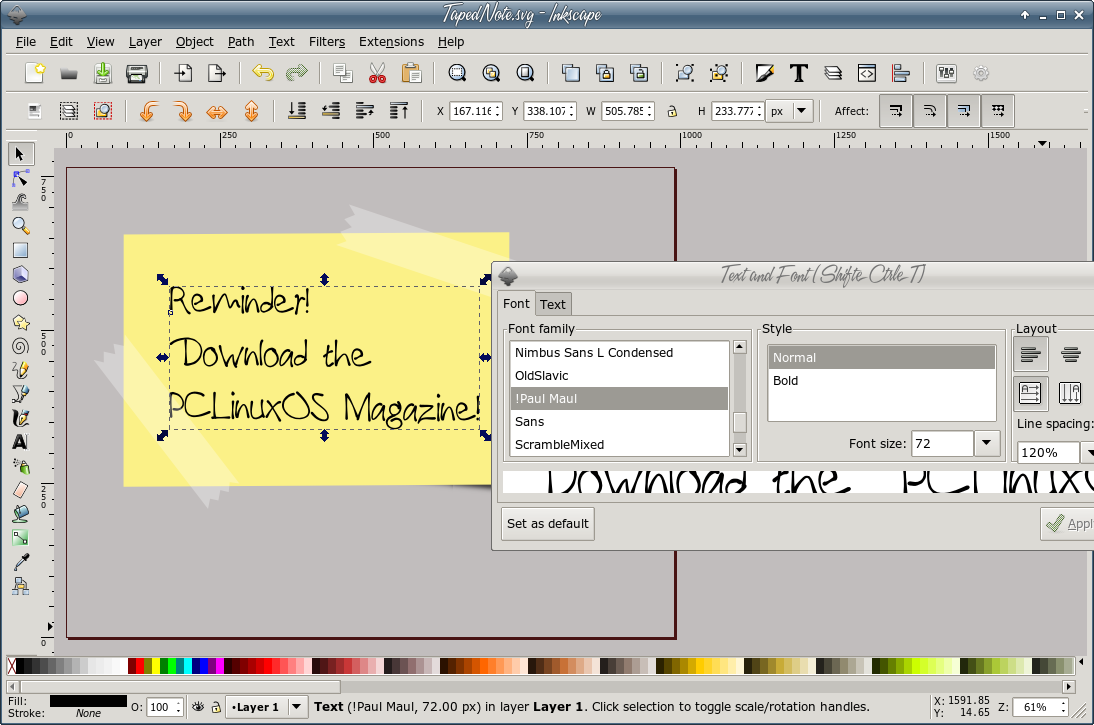This screenshot has height=725, width=1094.
Task: Select the Selector arrow tool
Action: pyautogui.click(x=20, y=154)
